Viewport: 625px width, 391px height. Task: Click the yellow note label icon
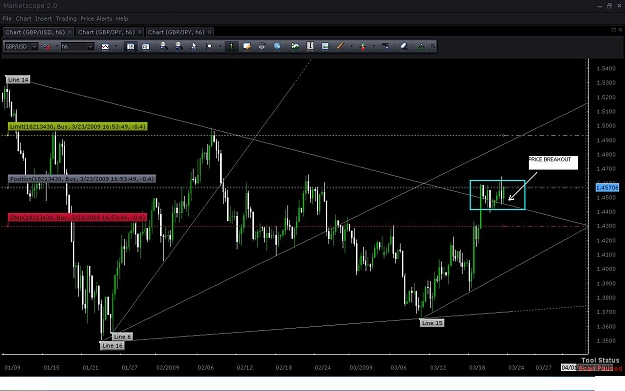247,47
